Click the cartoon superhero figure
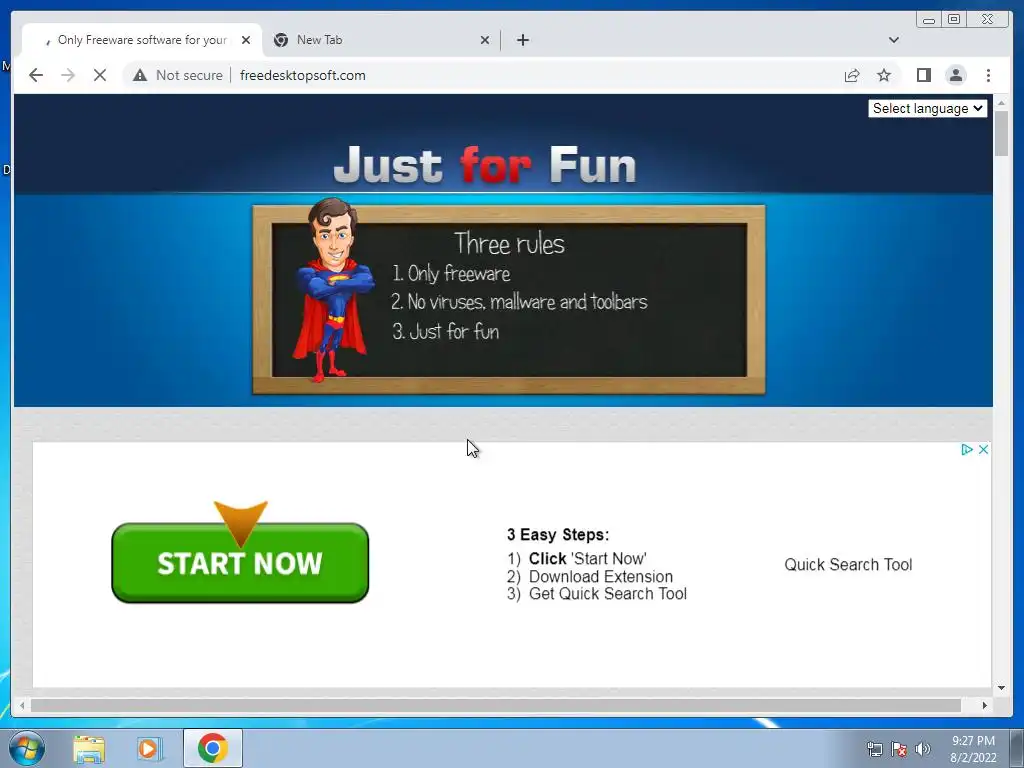 [x=333, y=291]
